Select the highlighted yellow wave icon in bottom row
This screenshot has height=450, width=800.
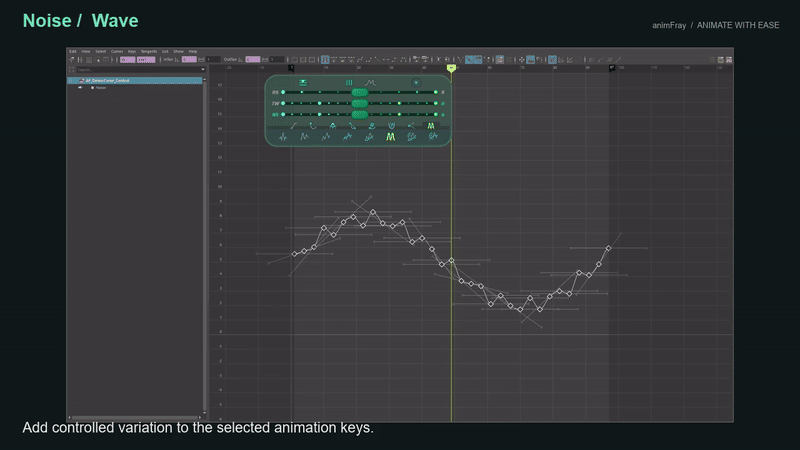pyautogui.click(x=390, y=137)
